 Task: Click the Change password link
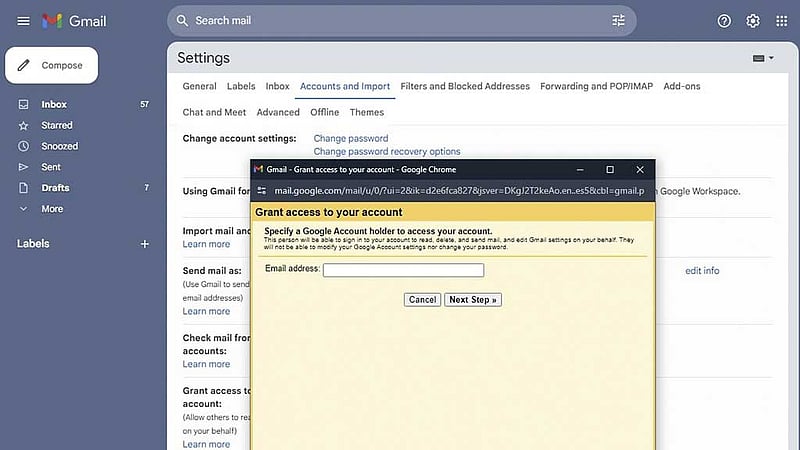point(351,138)
